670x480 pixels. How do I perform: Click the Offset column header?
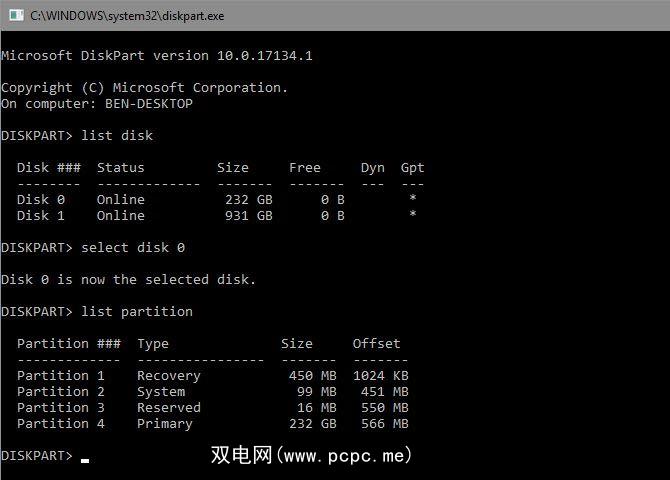point(376,343)
